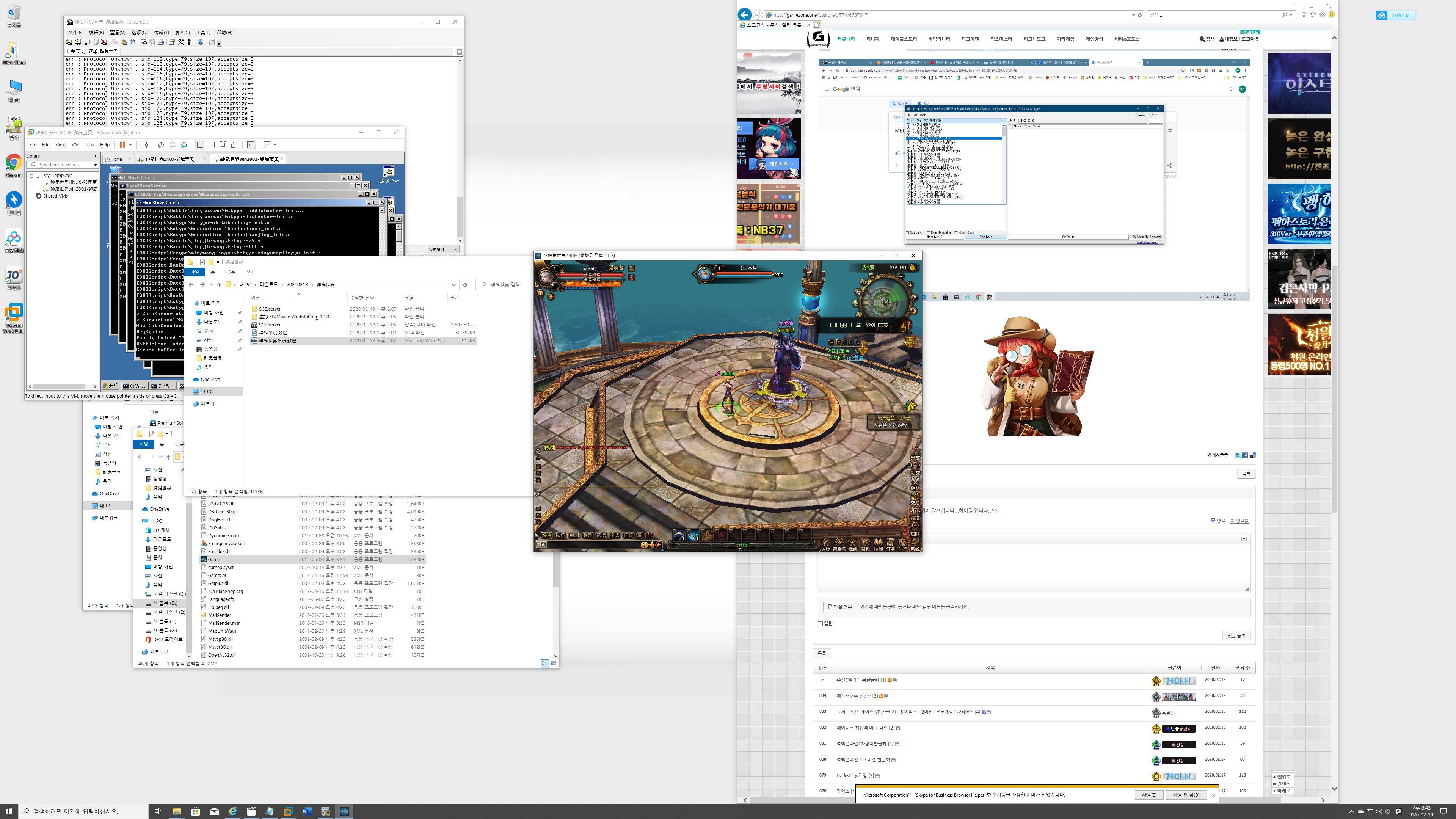Click the browser back arrow button
Viewport: 1456px width, 819px height.
tap(745, 15)
